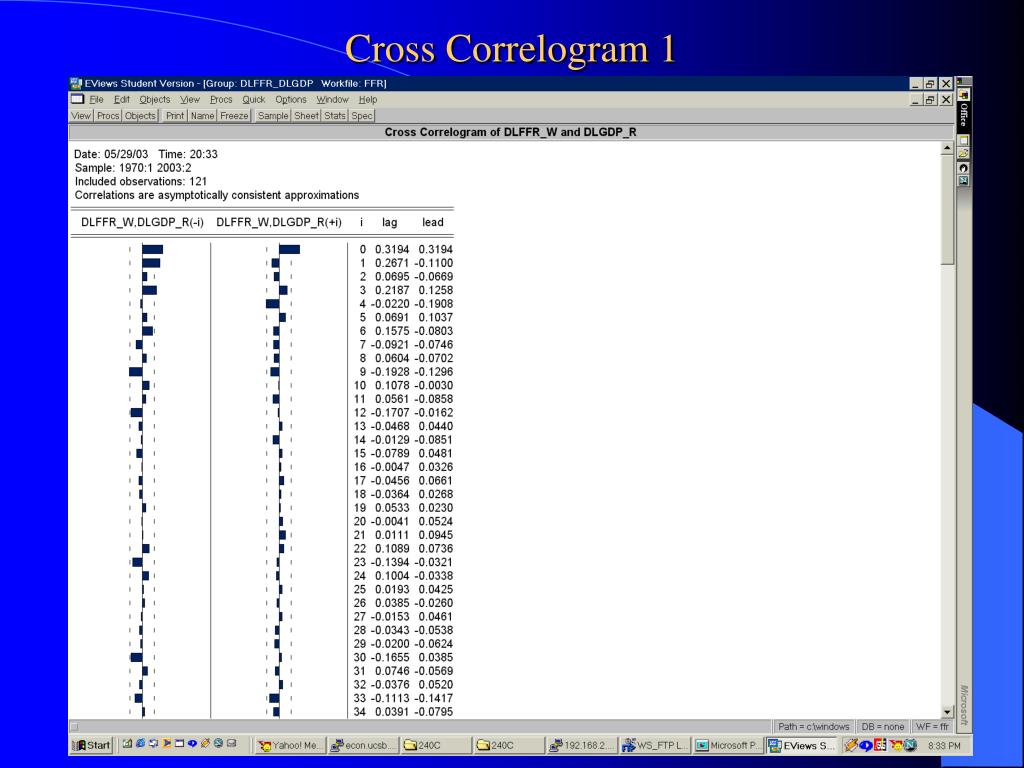This screenshot has width=1024, height=768.
Task: Click the Spec button
Action: [362, 116]
